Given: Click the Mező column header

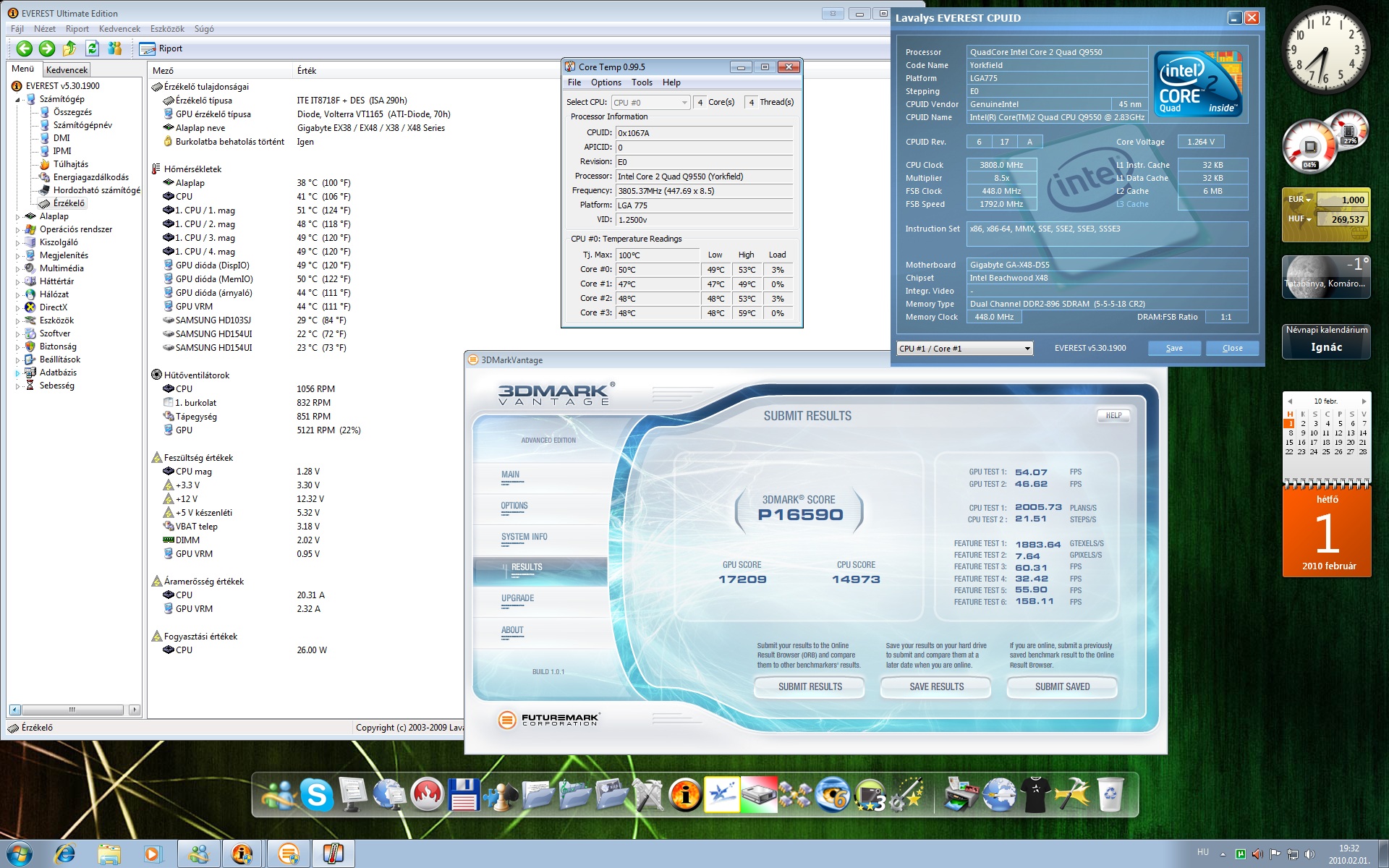Looking at the screenshot, I should pos(221,71).
